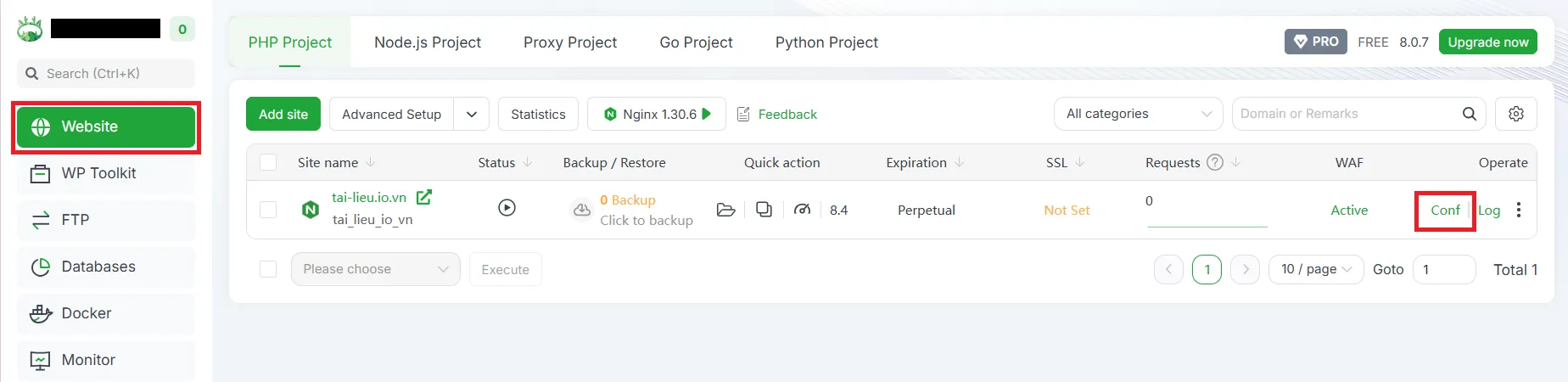Focus the sidebar Search (Ctrl+K) field
Viewport: 1568px width, 382px height.
point(106,73)
